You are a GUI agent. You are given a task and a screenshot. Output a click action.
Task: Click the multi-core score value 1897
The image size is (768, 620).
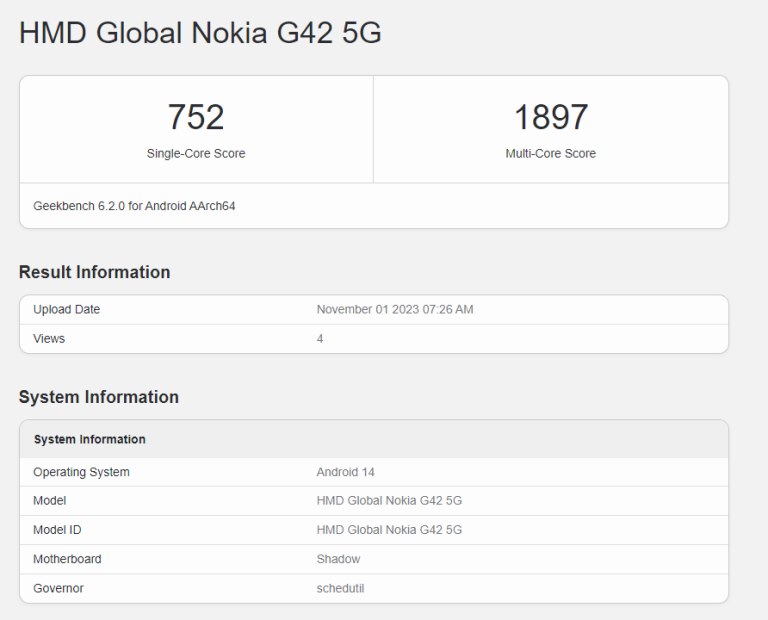pyautogui.click(x=551, y=117)
